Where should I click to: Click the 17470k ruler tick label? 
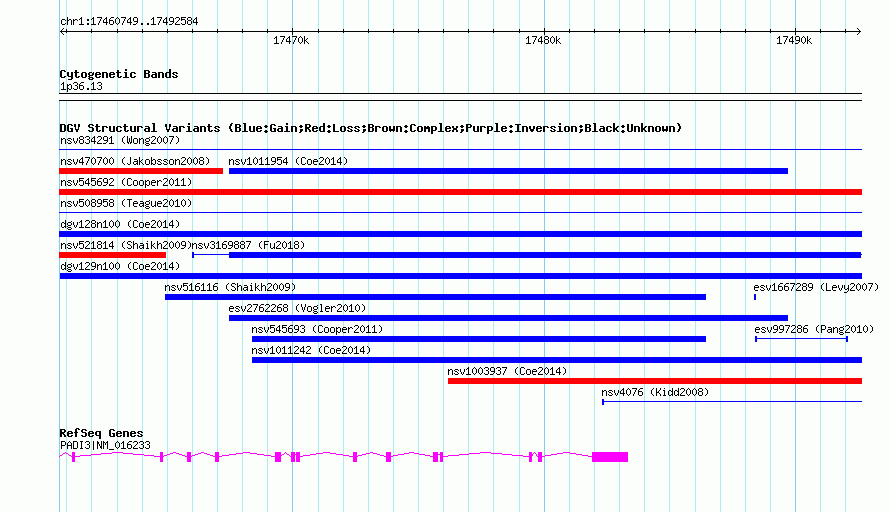(291, 40)
